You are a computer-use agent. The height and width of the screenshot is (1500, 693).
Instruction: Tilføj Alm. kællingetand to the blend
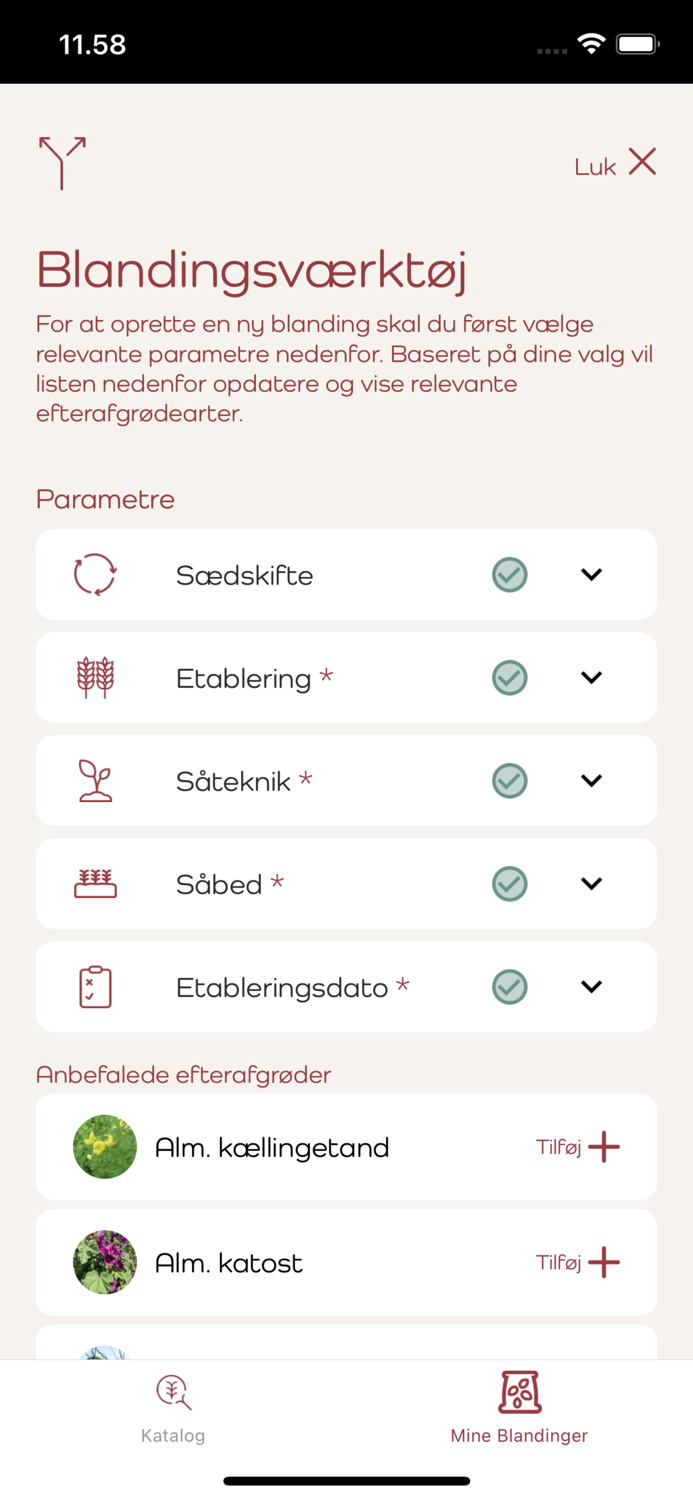pyautogui.click(x=580, y=1147)
